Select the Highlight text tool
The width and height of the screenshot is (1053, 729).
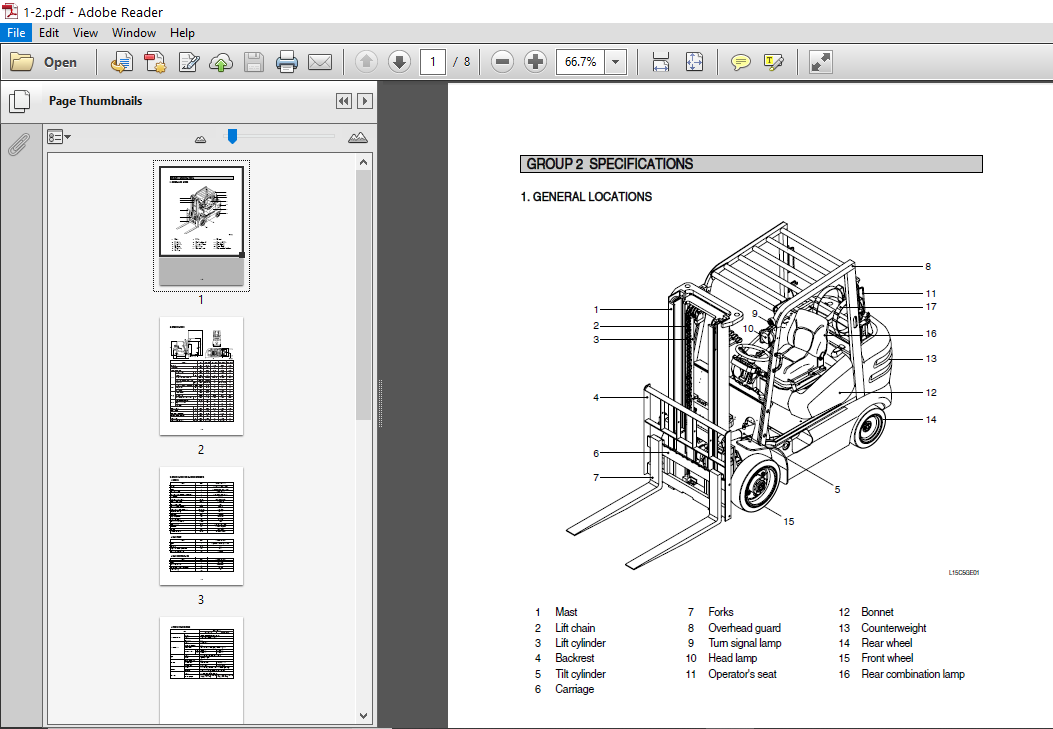pyautogui.click(x=774, y=62)
